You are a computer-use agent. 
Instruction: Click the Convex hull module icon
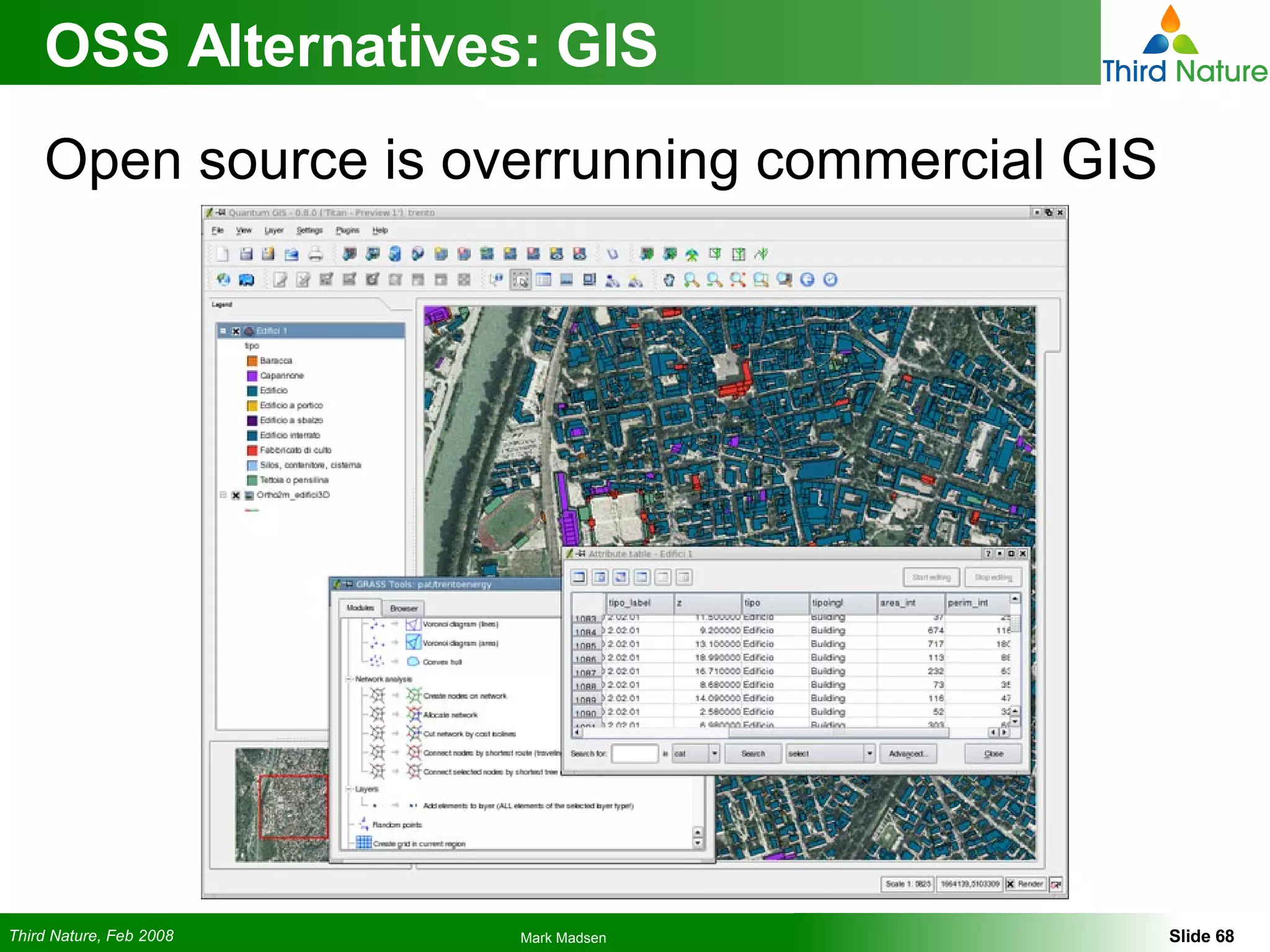click(414, 661)
